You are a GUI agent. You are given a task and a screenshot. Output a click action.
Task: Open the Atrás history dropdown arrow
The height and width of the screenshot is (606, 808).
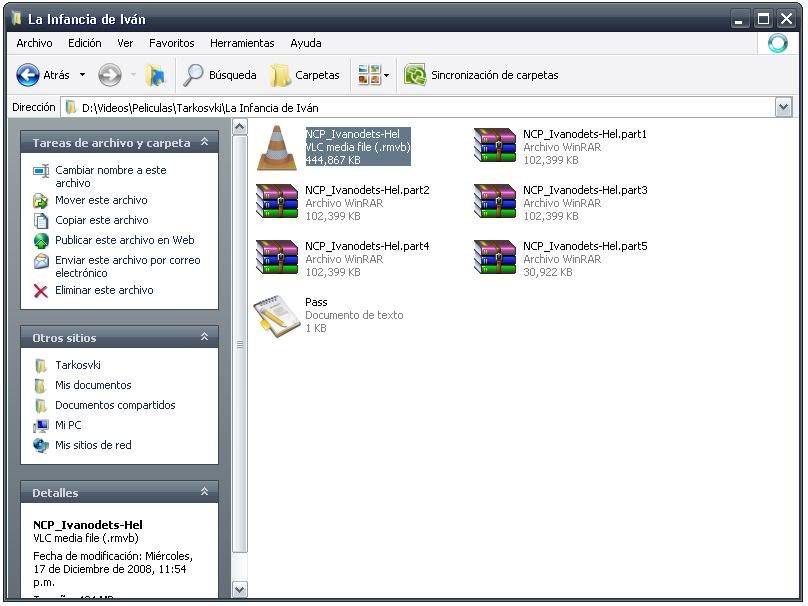(x=82, y=75)
